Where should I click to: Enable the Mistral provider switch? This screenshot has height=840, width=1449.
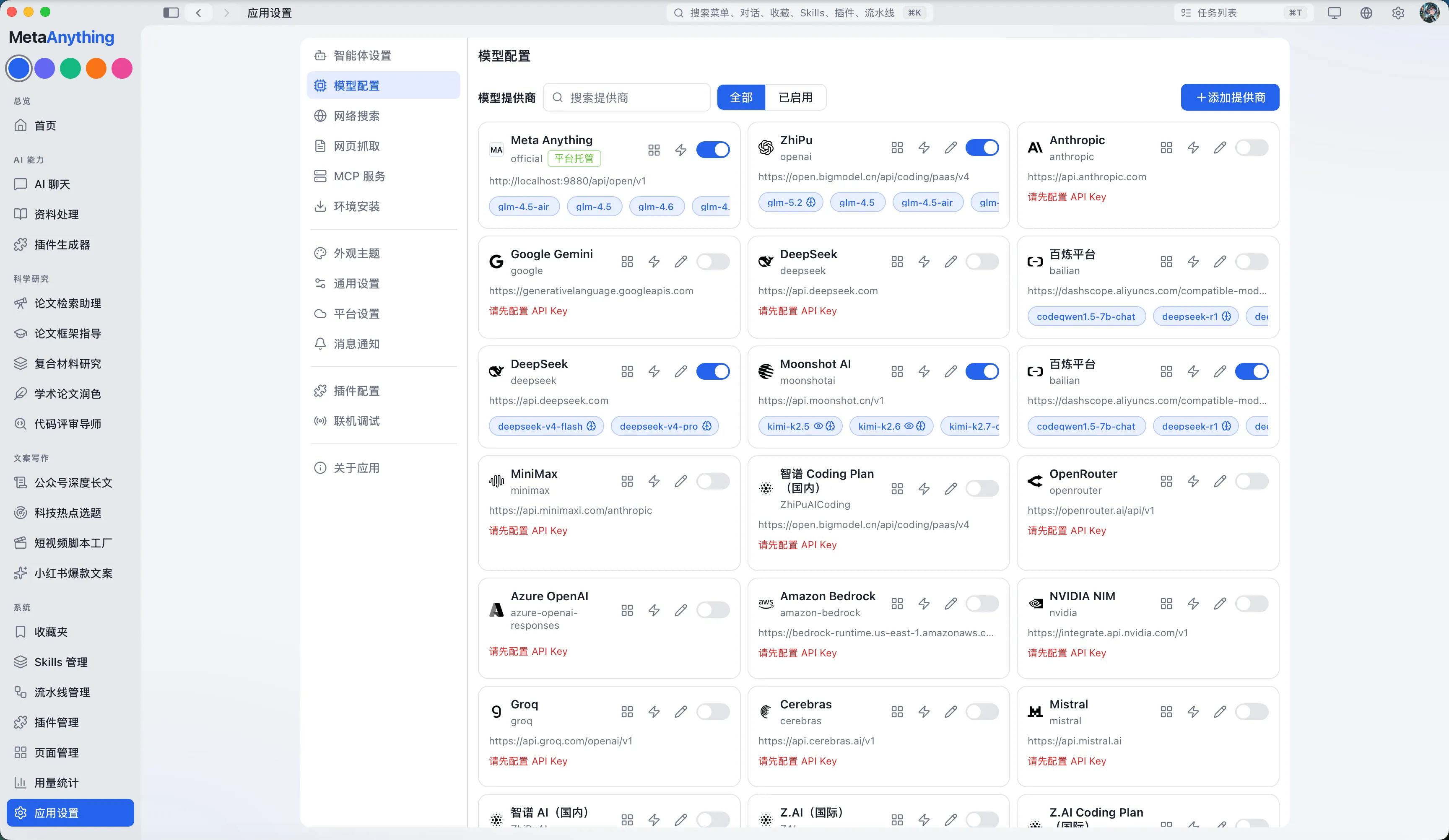[x=1252, y=712]
